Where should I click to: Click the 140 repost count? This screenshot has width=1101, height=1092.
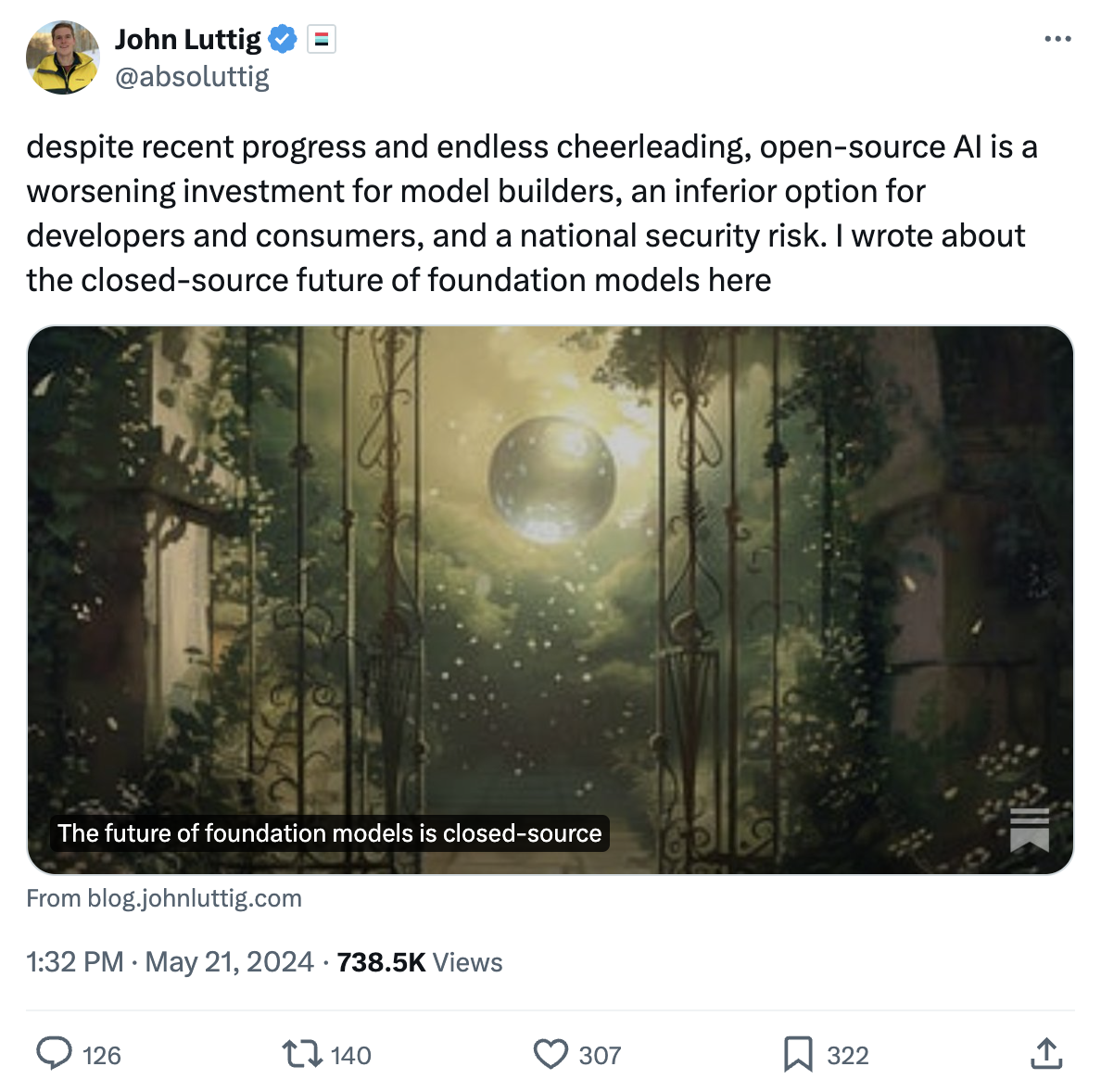[351, 1056]
